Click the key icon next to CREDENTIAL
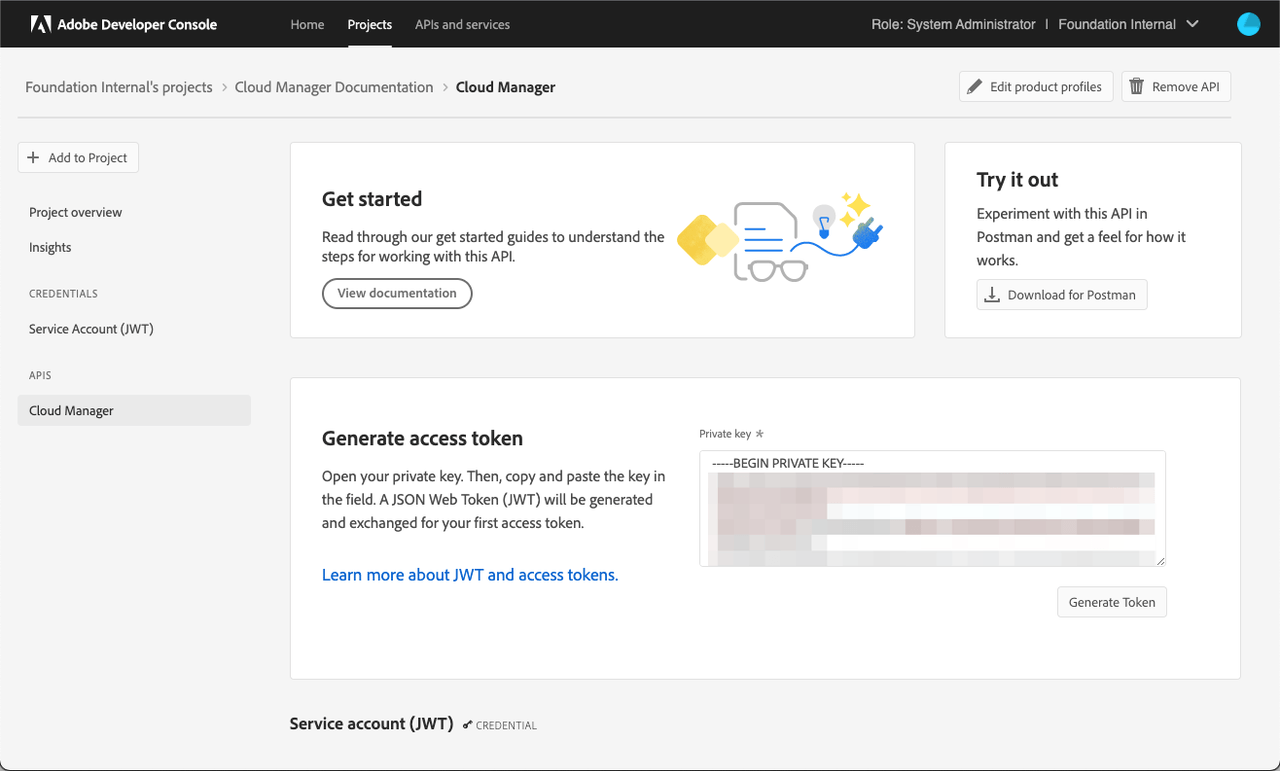 point(467,725)
